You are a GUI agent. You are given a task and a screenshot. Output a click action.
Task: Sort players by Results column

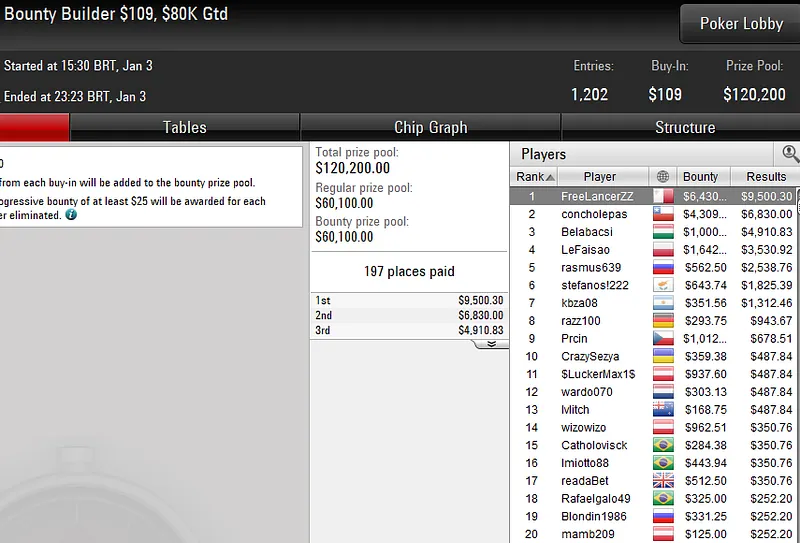click(x=765, y=177)
